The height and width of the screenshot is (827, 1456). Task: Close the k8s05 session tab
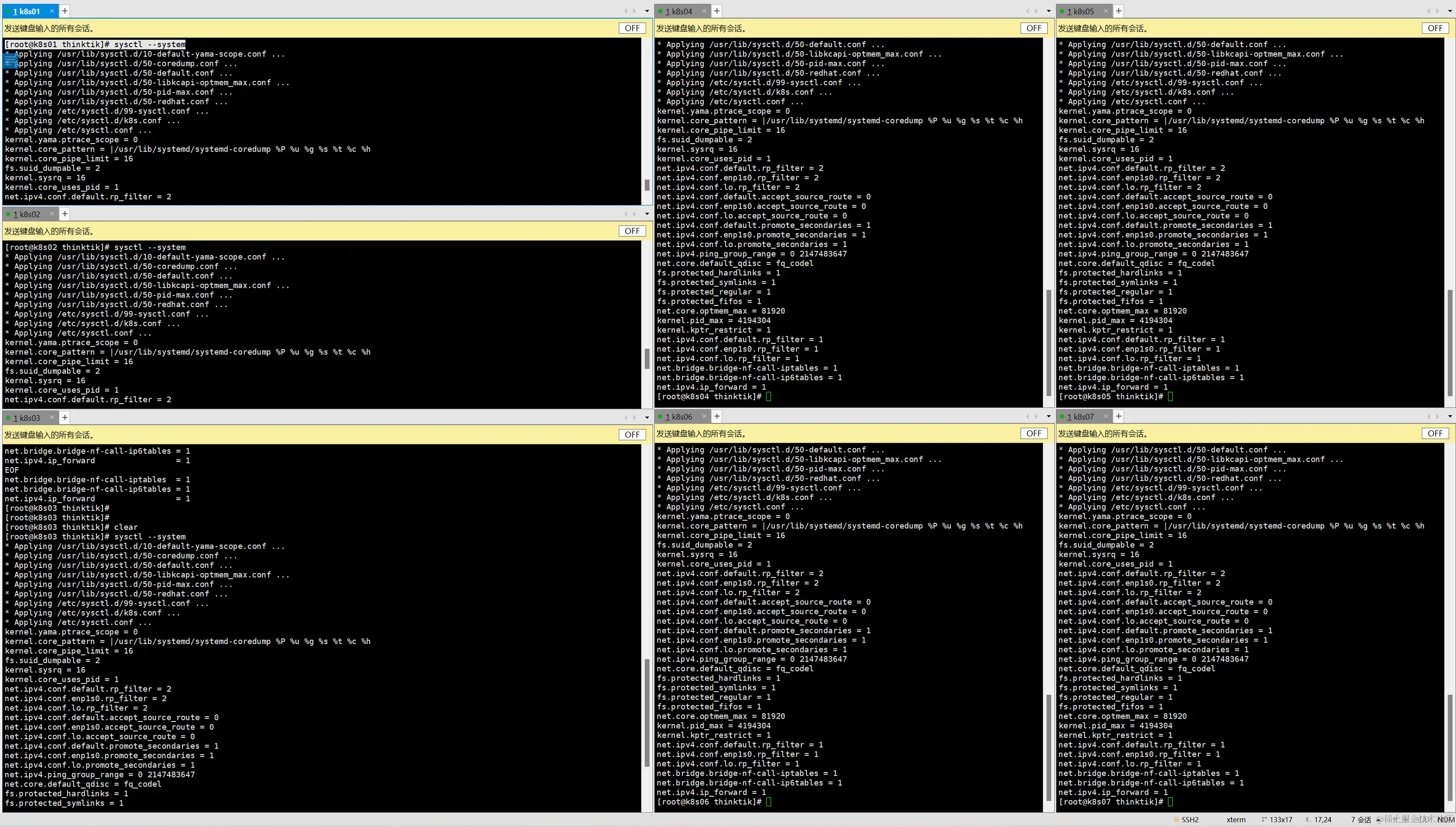click(x=1106, y=11)
